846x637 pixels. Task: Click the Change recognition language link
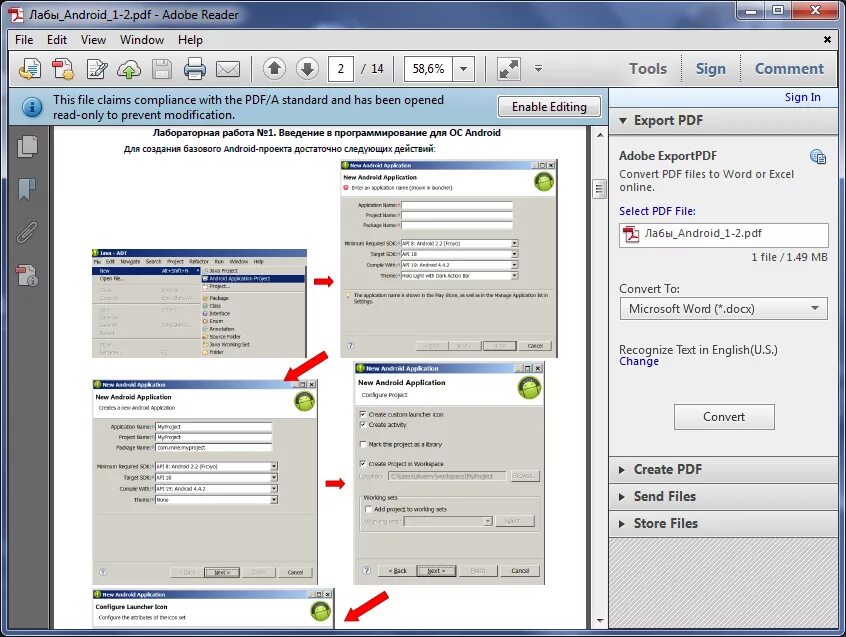click(x=639, y=361)
